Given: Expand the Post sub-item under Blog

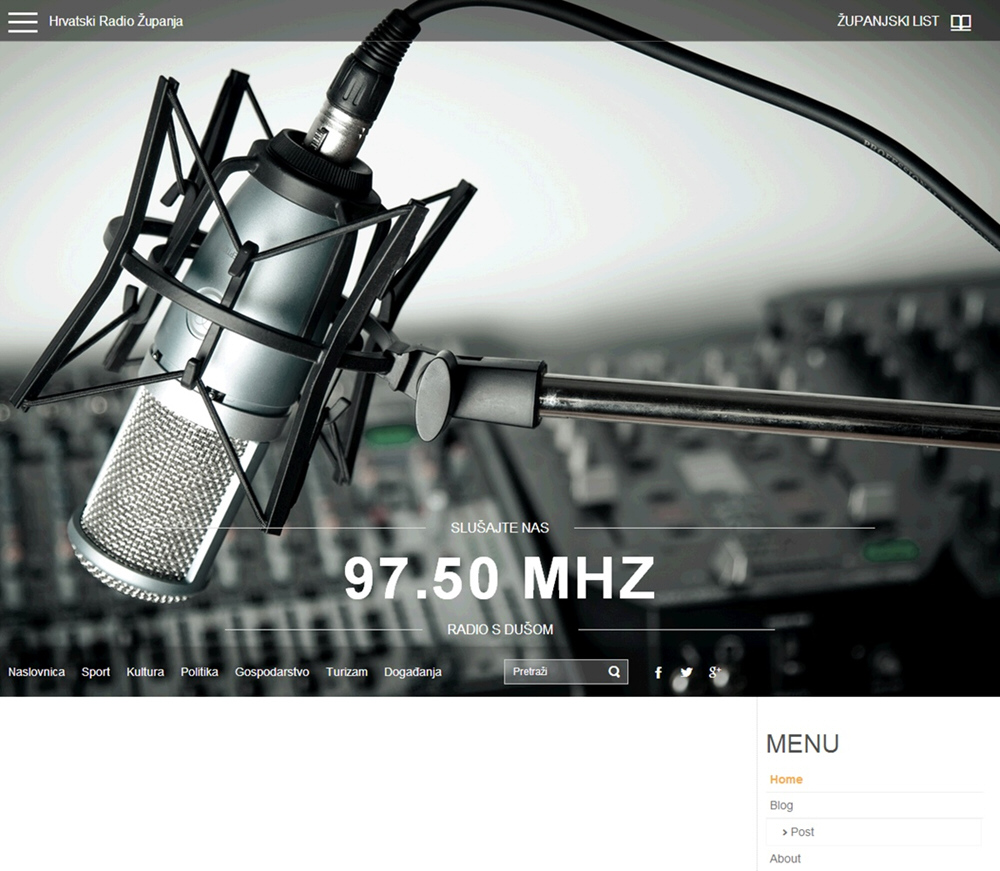Looking at the screenshot, I should [802, 832].
